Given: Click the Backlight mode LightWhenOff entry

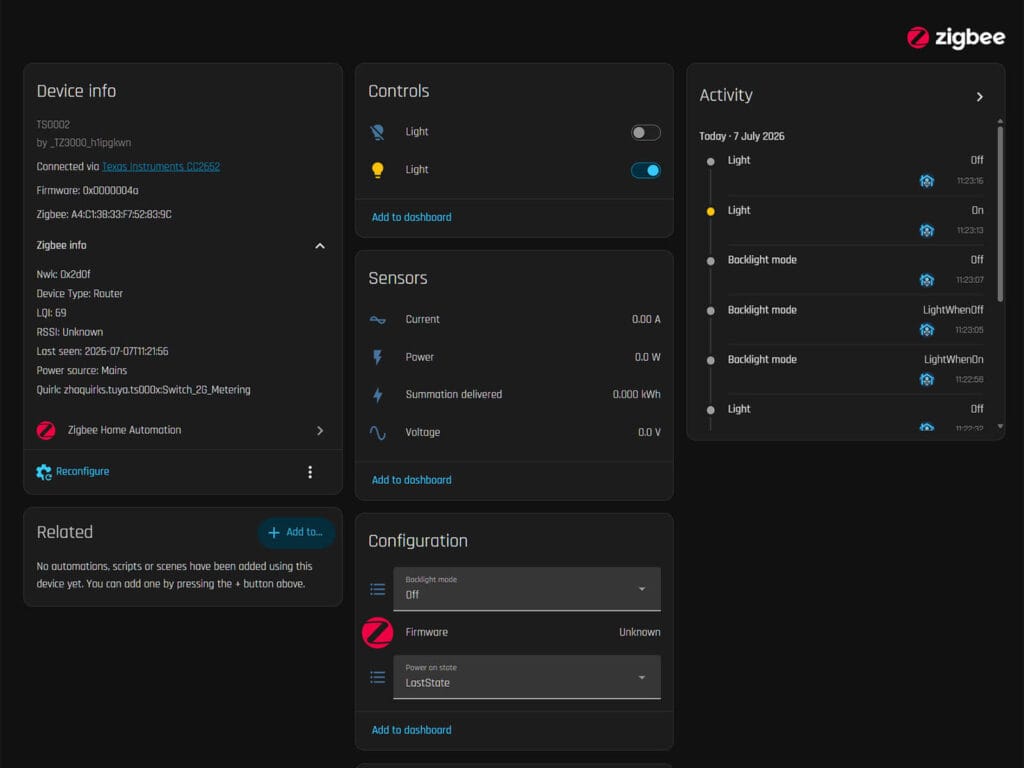Looking at the screenshot, I should pyautogui.click(x=846, y=319).
